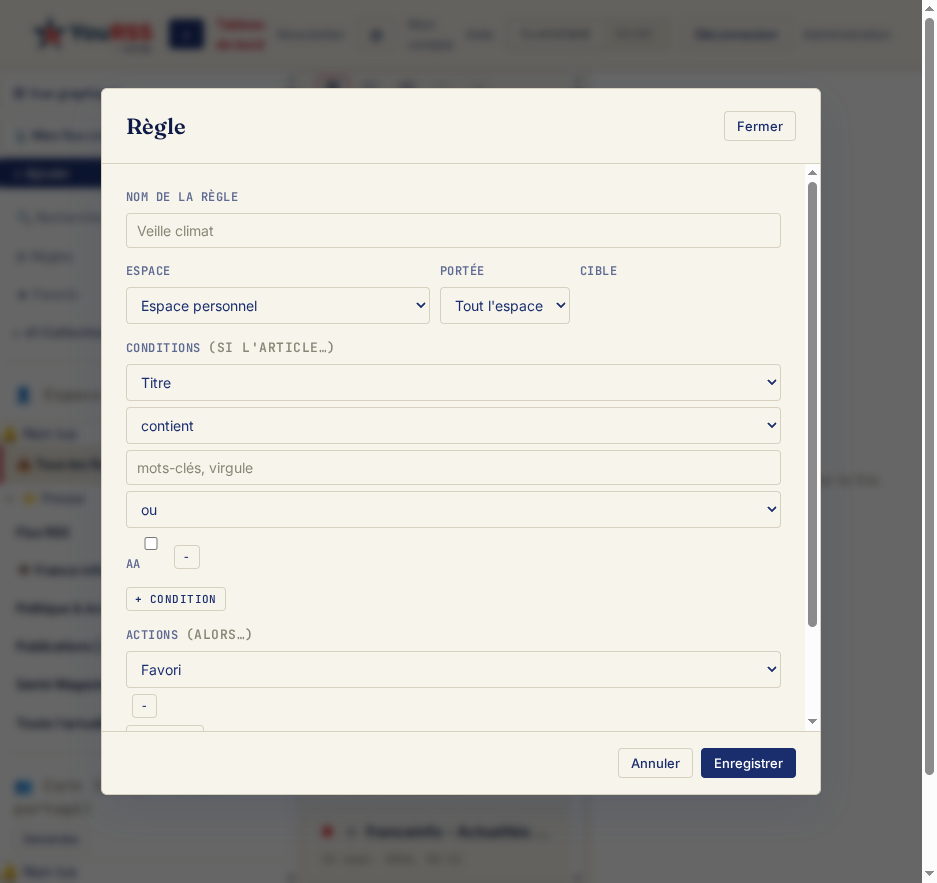Viewport: 937px width, 883px height.
Task: Cancel the rule with Annuler
Action: click(x=655, y=763)
